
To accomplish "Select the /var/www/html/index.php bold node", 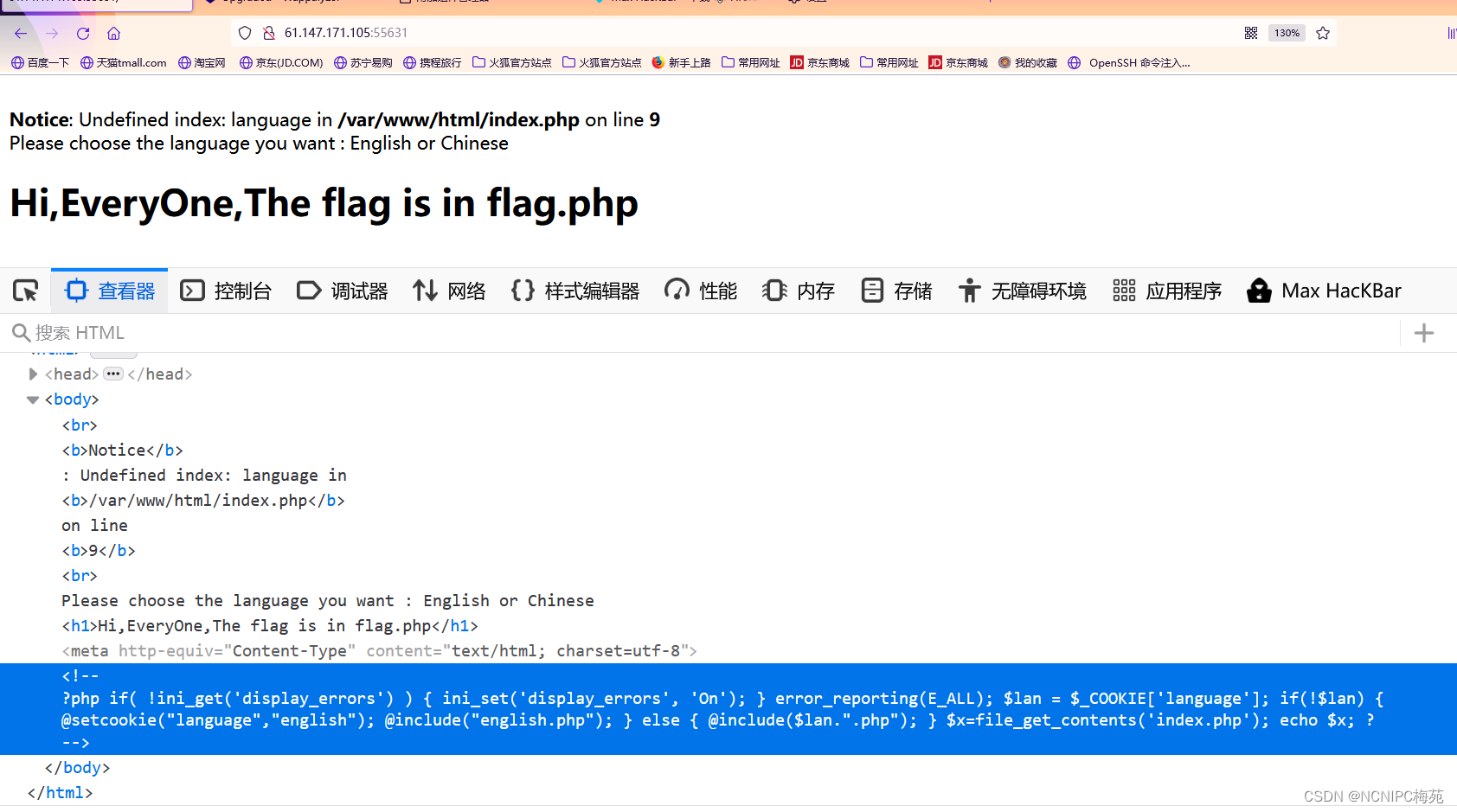I will [x=203, y=501].
